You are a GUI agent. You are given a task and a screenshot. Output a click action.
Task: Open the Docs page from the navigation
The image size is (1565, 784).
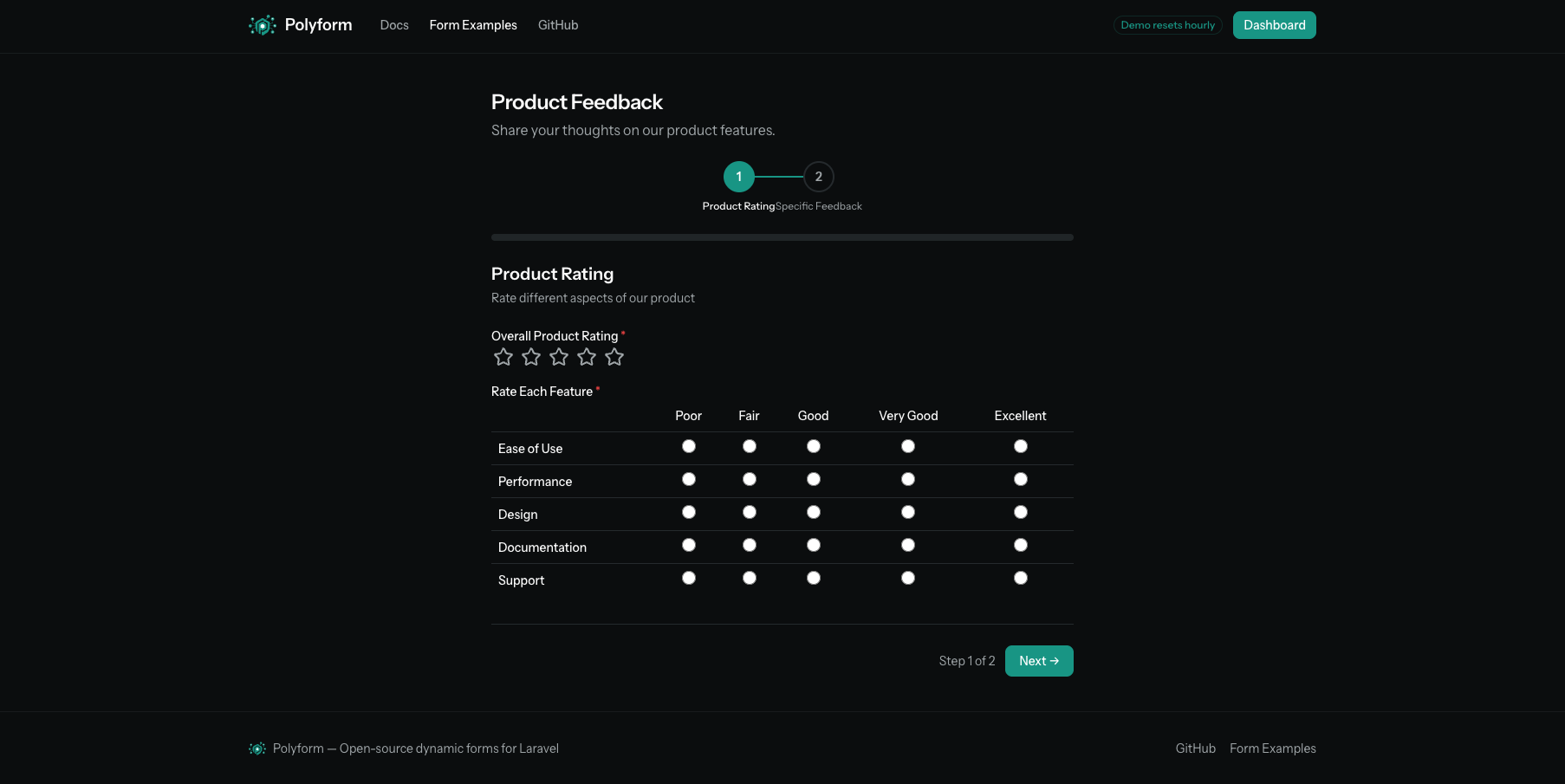coord(394,25)
